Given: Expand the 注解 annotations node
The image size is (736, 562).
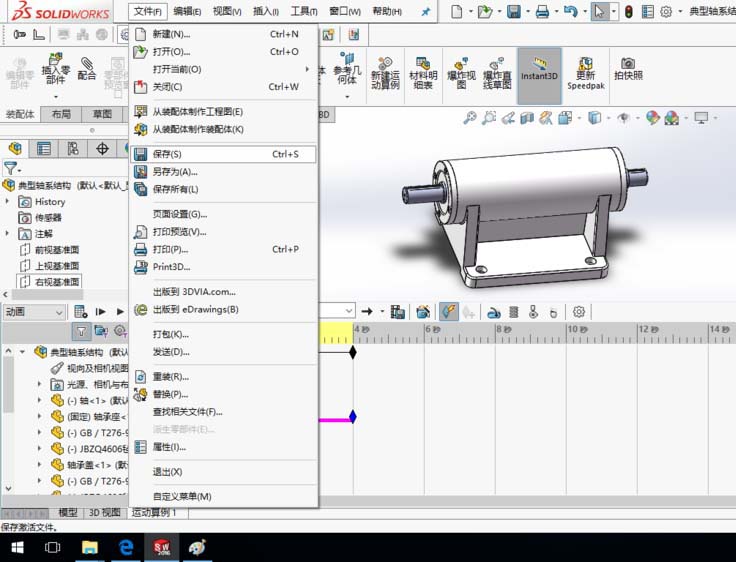Looking at the screenshot, I should [x=7, y=233].
